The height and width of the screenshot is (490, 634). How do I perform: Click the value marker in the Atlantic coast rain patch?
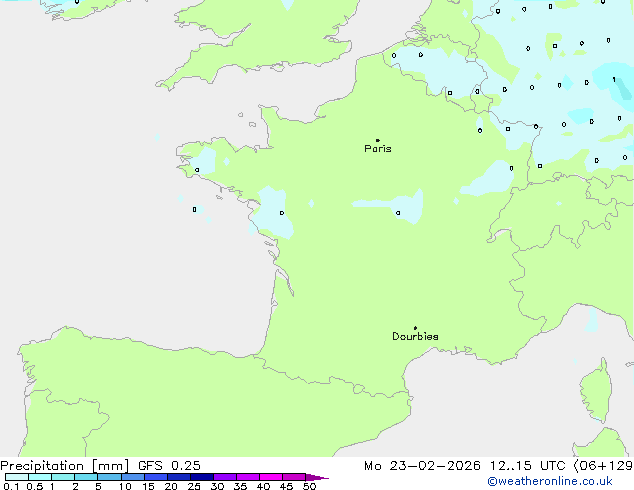point(281,212)
